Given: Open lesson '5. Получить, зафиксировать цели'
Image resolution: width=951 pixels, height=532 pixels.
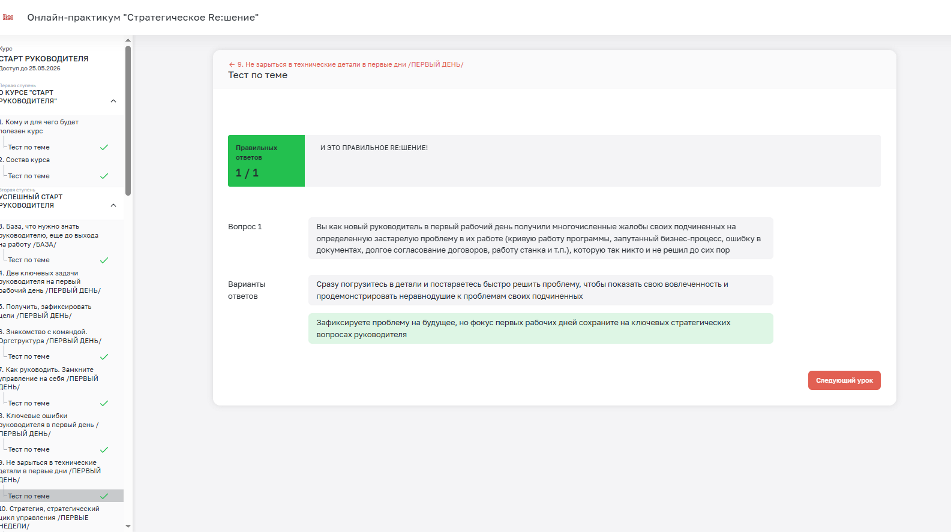Looking at the screenshot, I should pos(50,310).
